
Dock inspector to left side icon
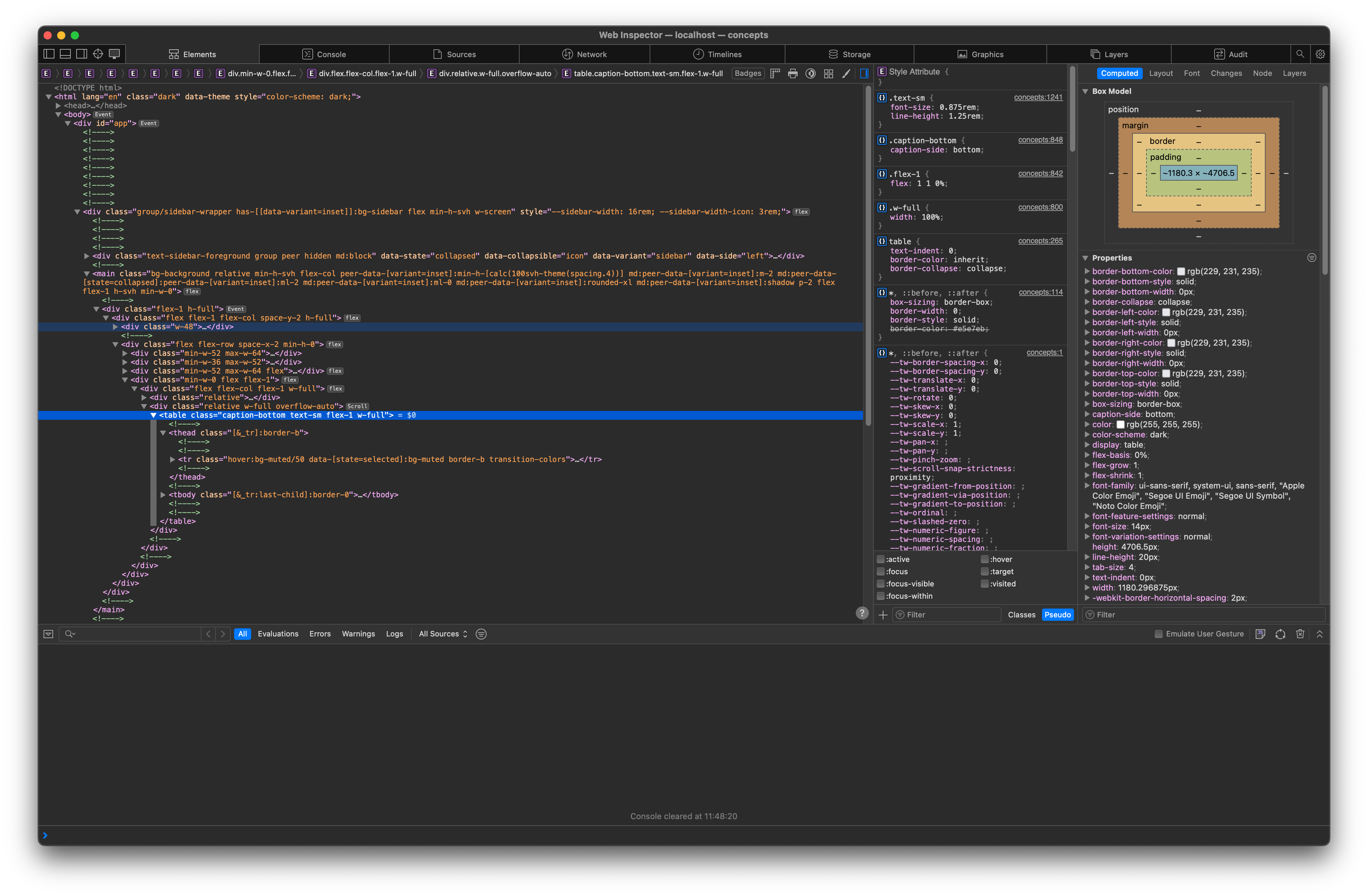(49, 54)
